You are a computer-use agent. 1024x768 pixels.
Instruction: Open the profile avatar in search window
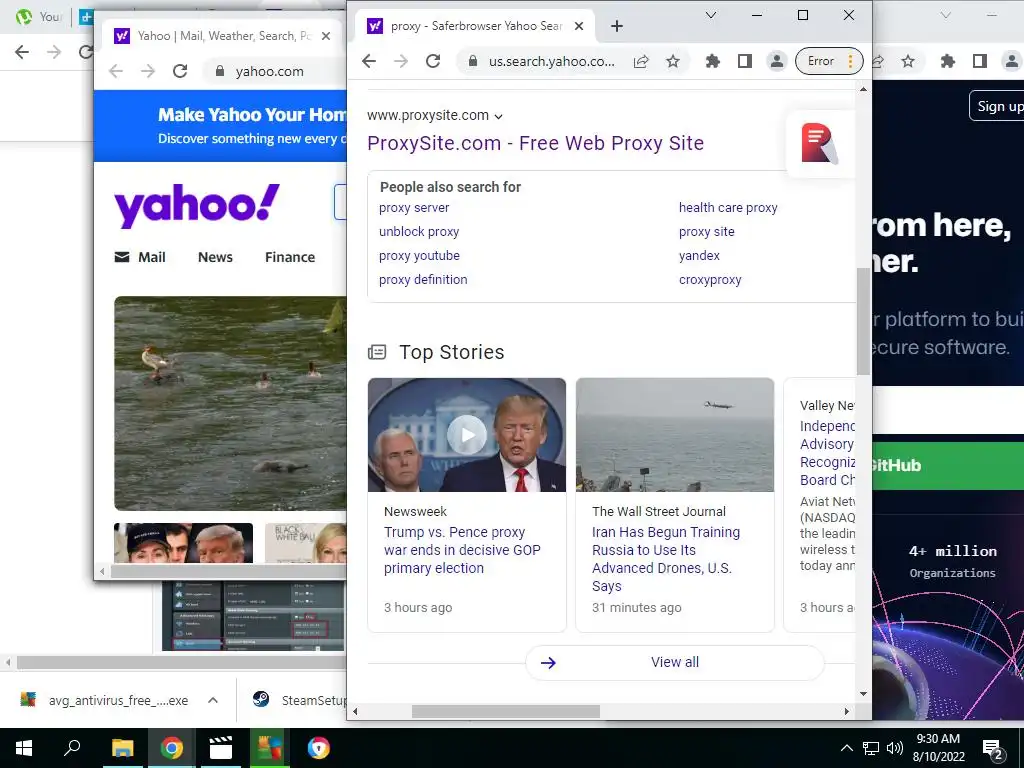pyautogui.click(x=776, y=61)
